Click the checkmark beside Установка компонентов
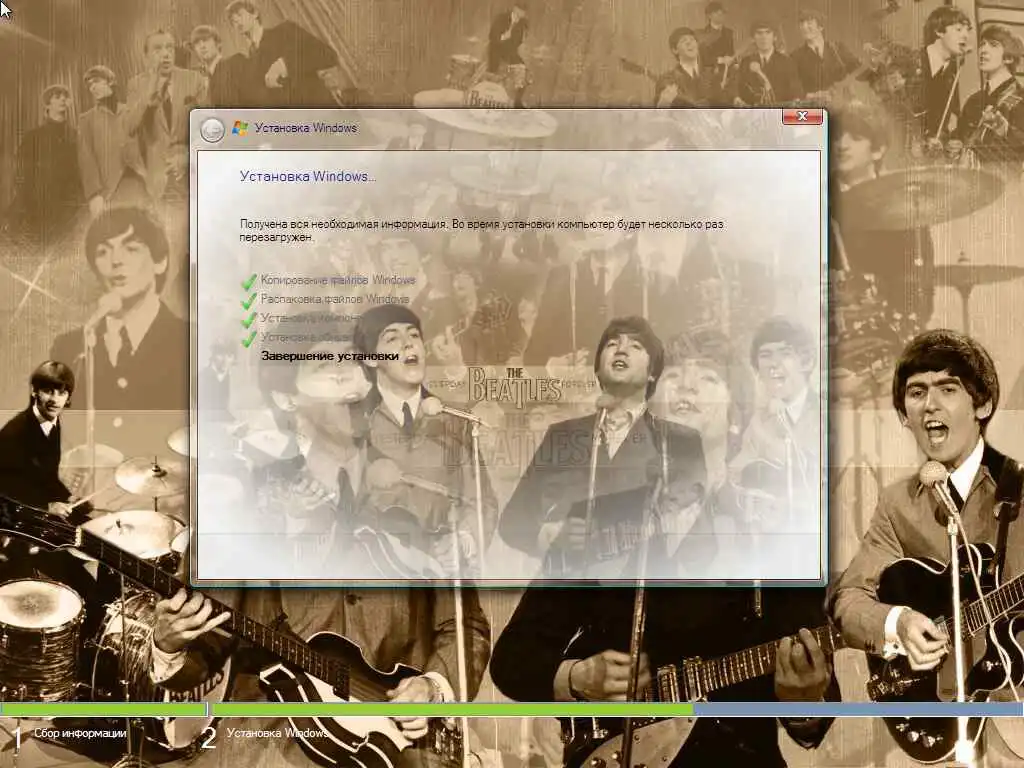This screenshot has width=1024, height=768. (248, 319)
